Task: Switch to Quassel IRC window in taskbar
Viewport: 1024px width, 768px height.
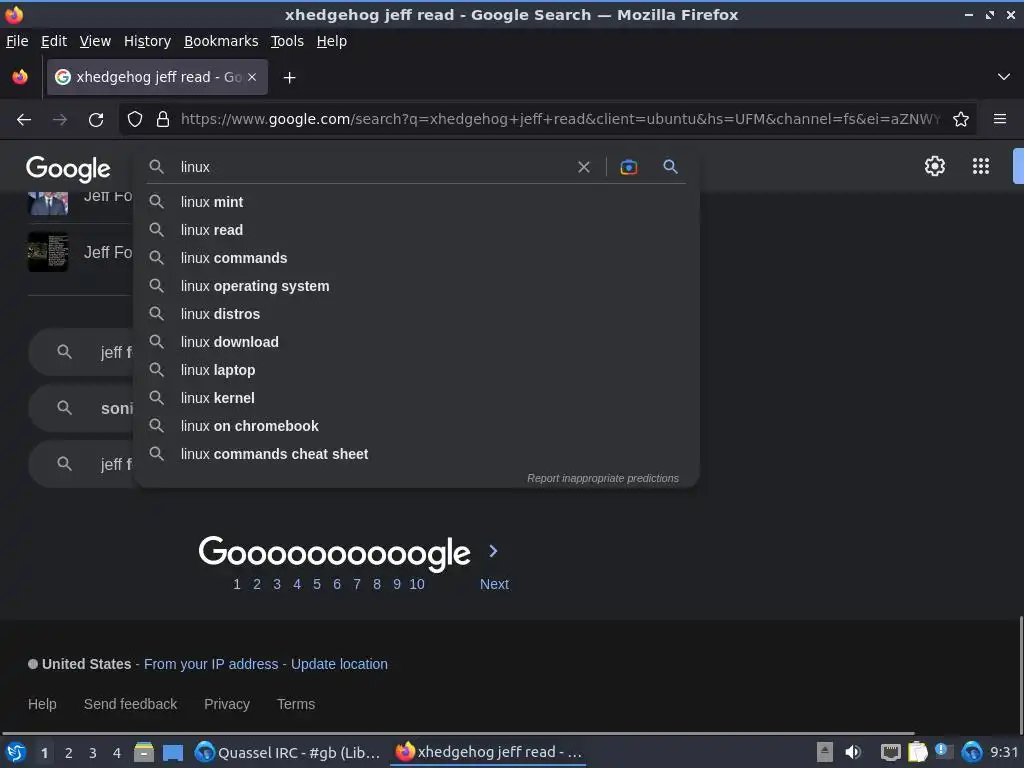Action: pyautogui.click(x=288, y=753)
